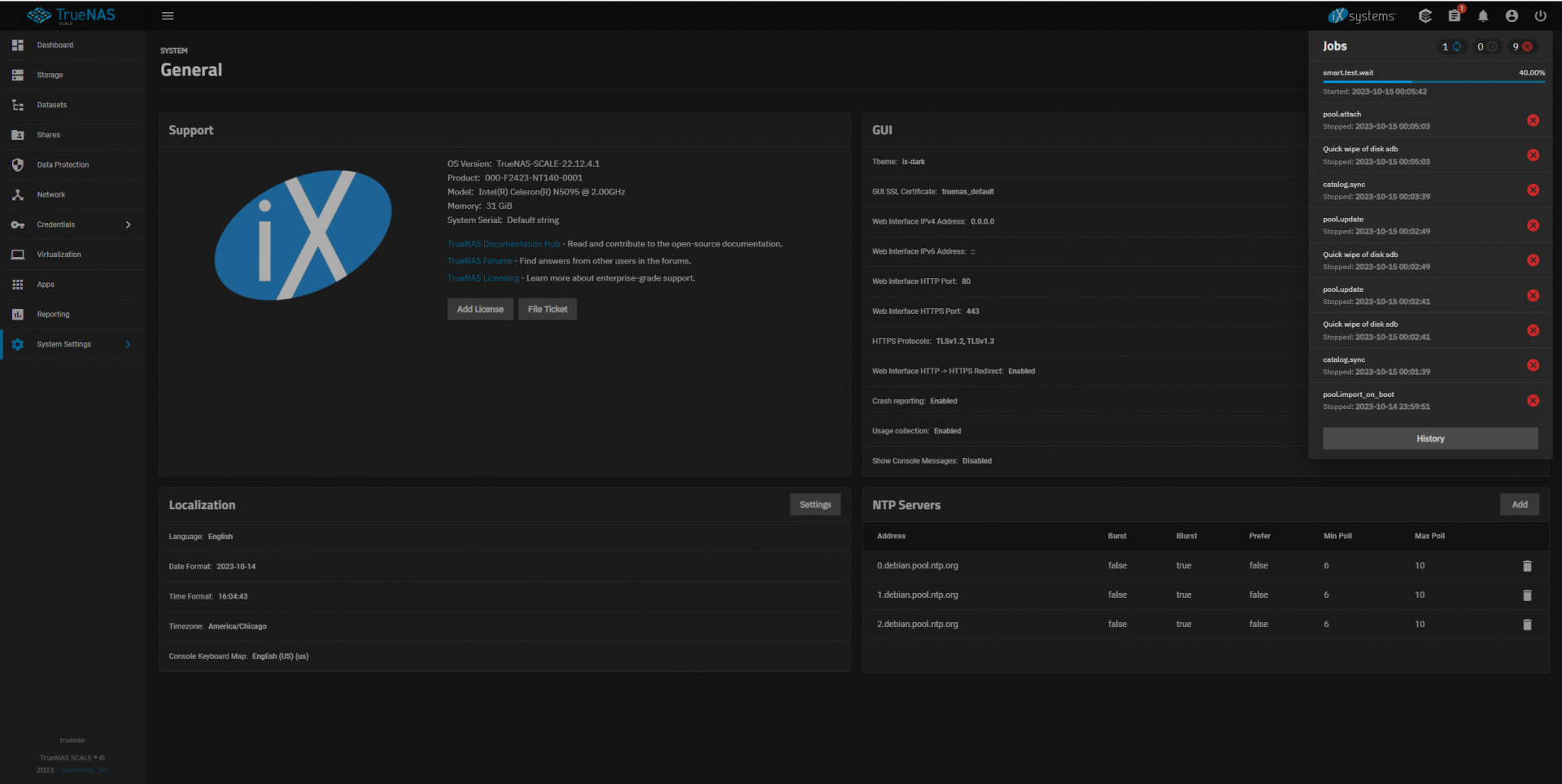
Task: Open the TrueNAS Licensing link
Action: tap(483, 278)
